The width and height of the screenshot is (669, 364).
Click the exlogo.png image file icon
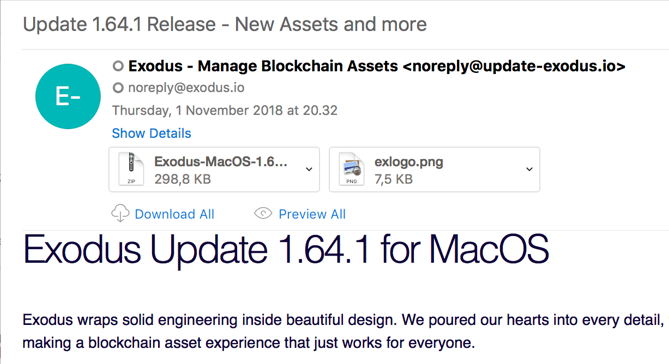pyautogui.click(x=352, y=169)
